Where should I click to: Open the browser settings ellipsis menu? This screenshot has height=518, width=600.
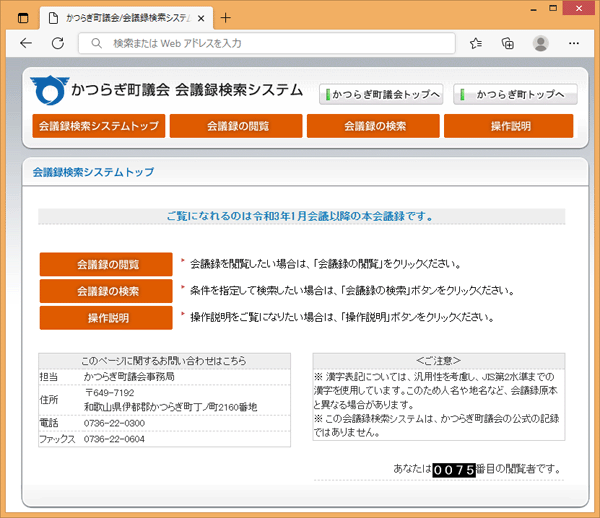coord(574,44)
